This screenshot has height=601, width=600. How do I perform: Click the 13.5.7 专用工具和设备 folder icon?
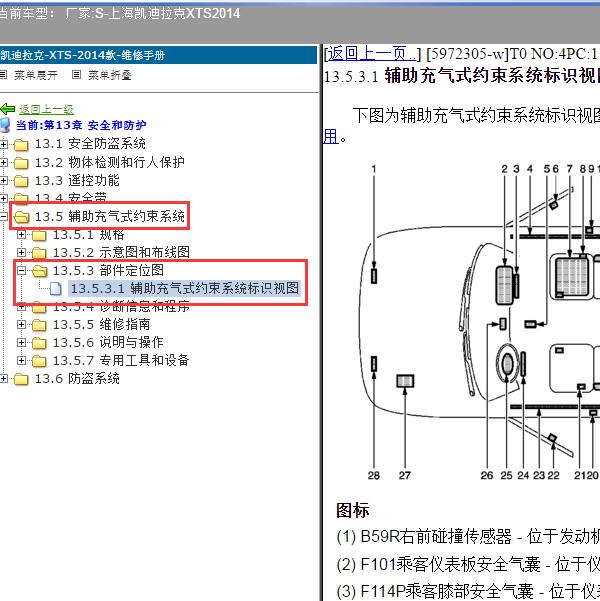(x=39, y=361)
